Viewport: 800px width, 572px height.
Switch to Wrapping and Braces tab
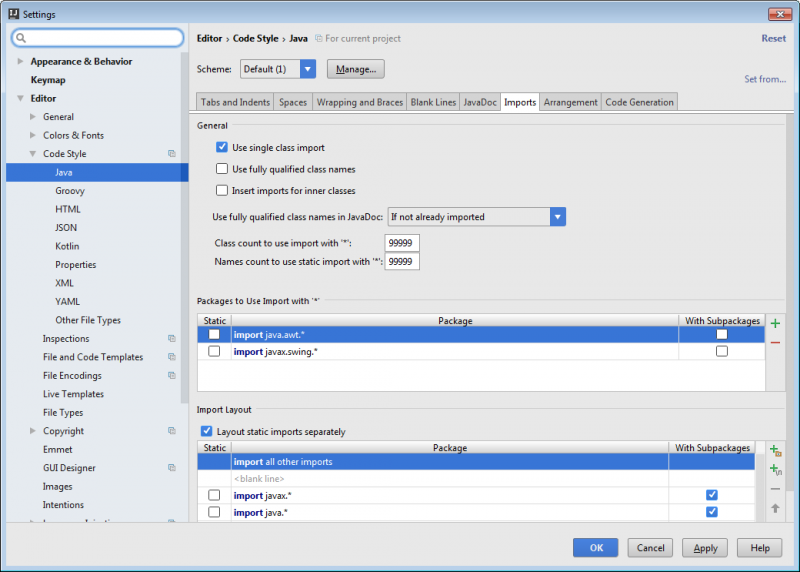[x=359, y=102]
